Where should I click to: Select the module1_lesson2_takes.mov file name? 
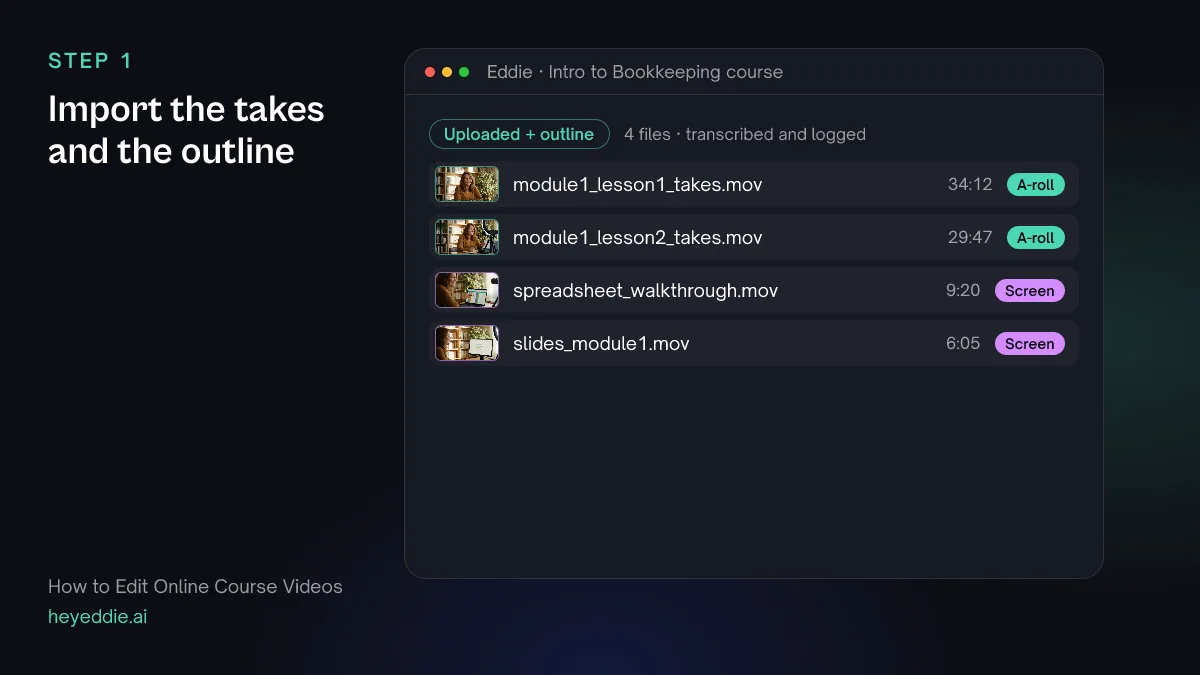(637, 237)
